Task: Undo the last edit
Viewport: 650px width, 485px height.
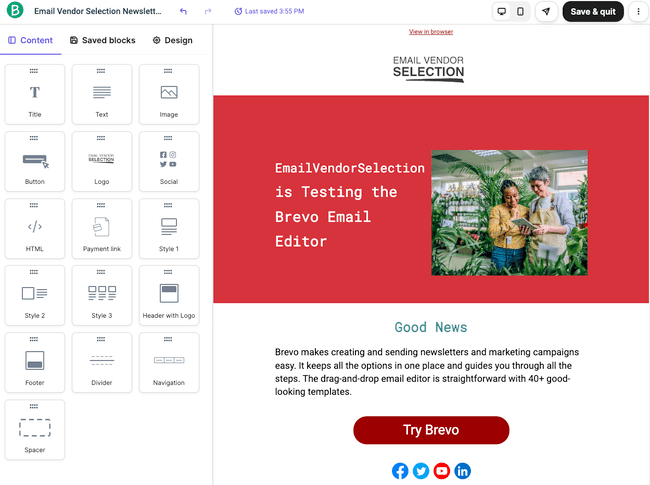Action: point(183,12)
